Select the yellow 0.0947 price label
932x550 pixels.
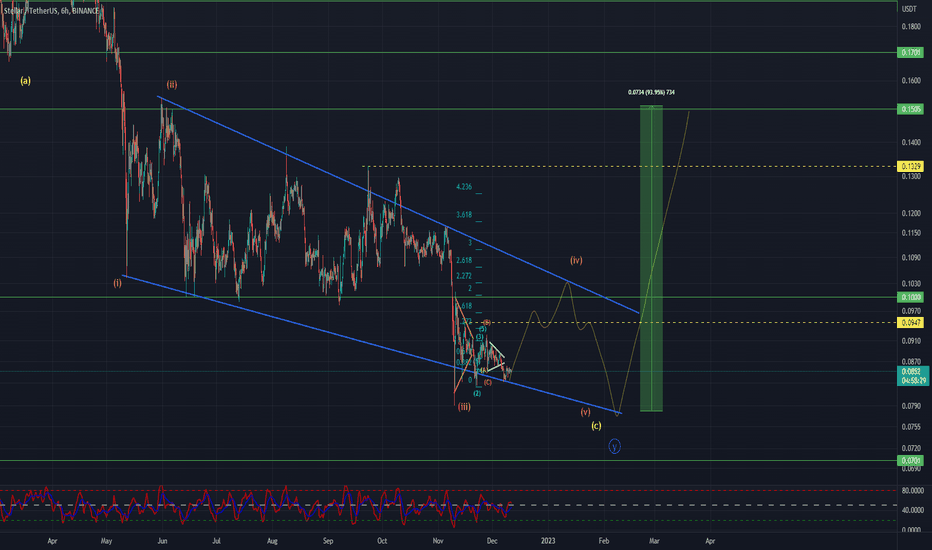click(912, 323)
